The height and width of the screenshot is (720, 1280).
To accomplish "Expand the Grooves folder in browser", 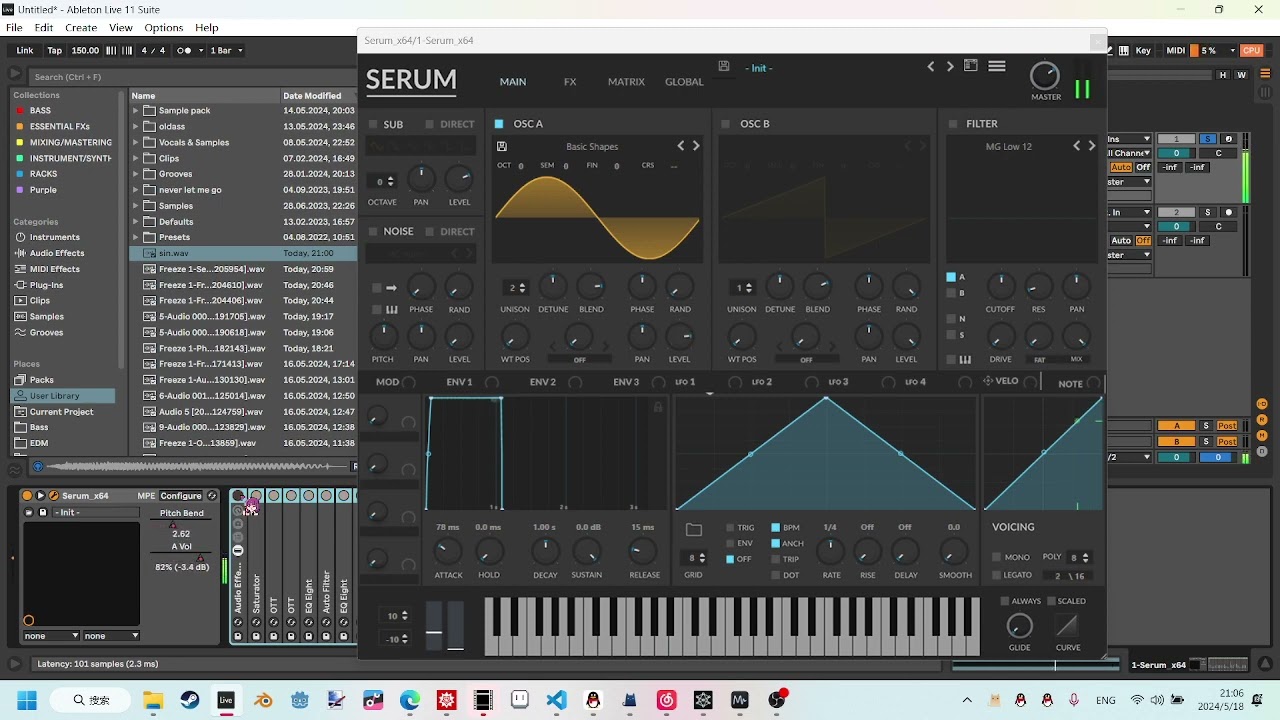I will (136, 174).
